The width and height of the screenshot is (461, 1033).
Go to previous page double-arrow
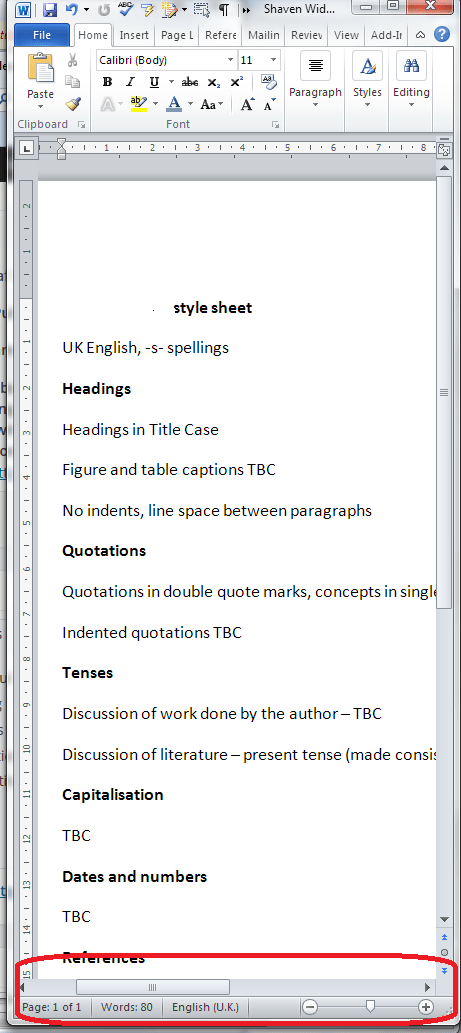444,935
